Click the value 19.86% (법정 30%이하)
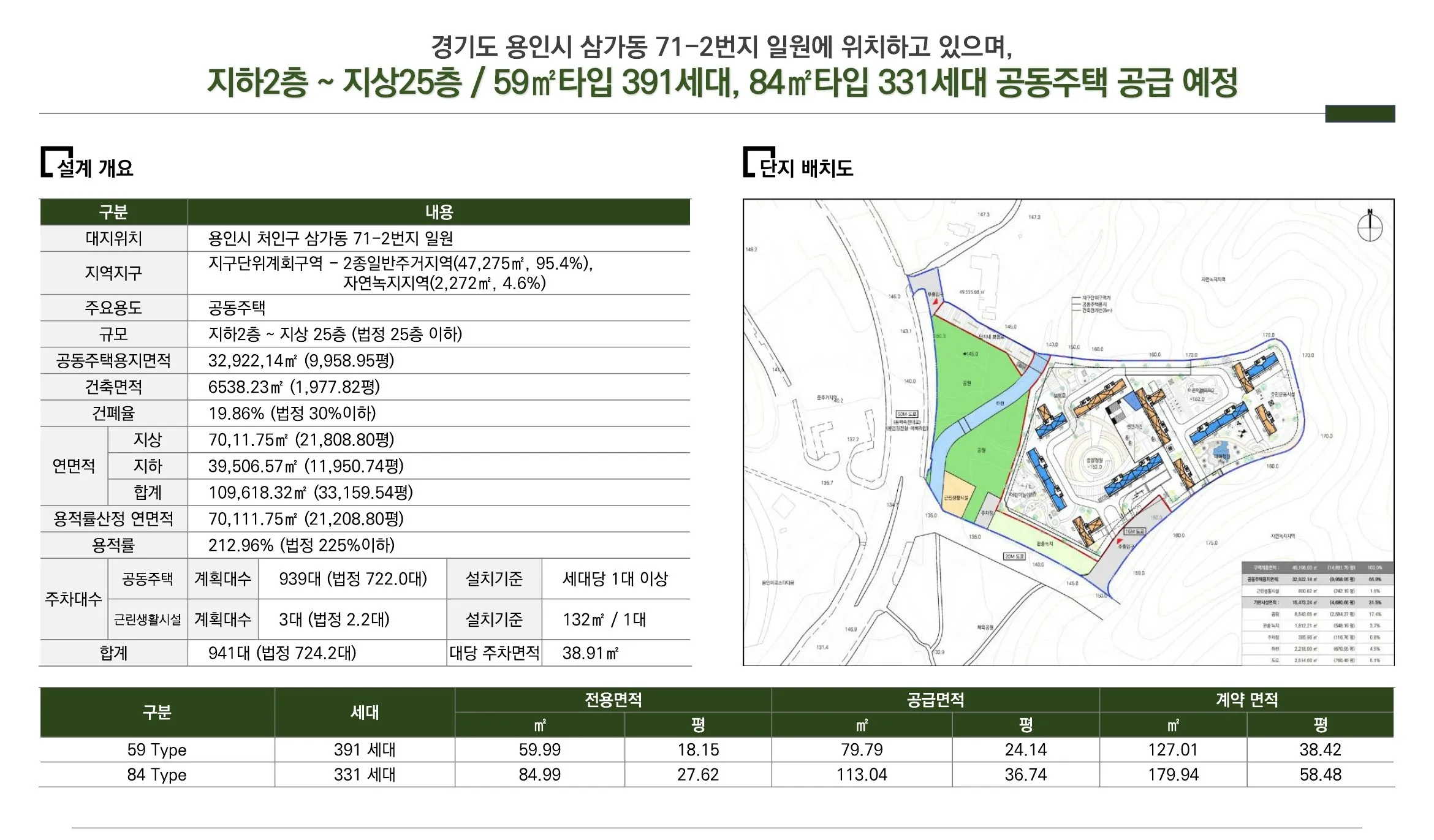 pyautogui.click(x=292, y=413)
